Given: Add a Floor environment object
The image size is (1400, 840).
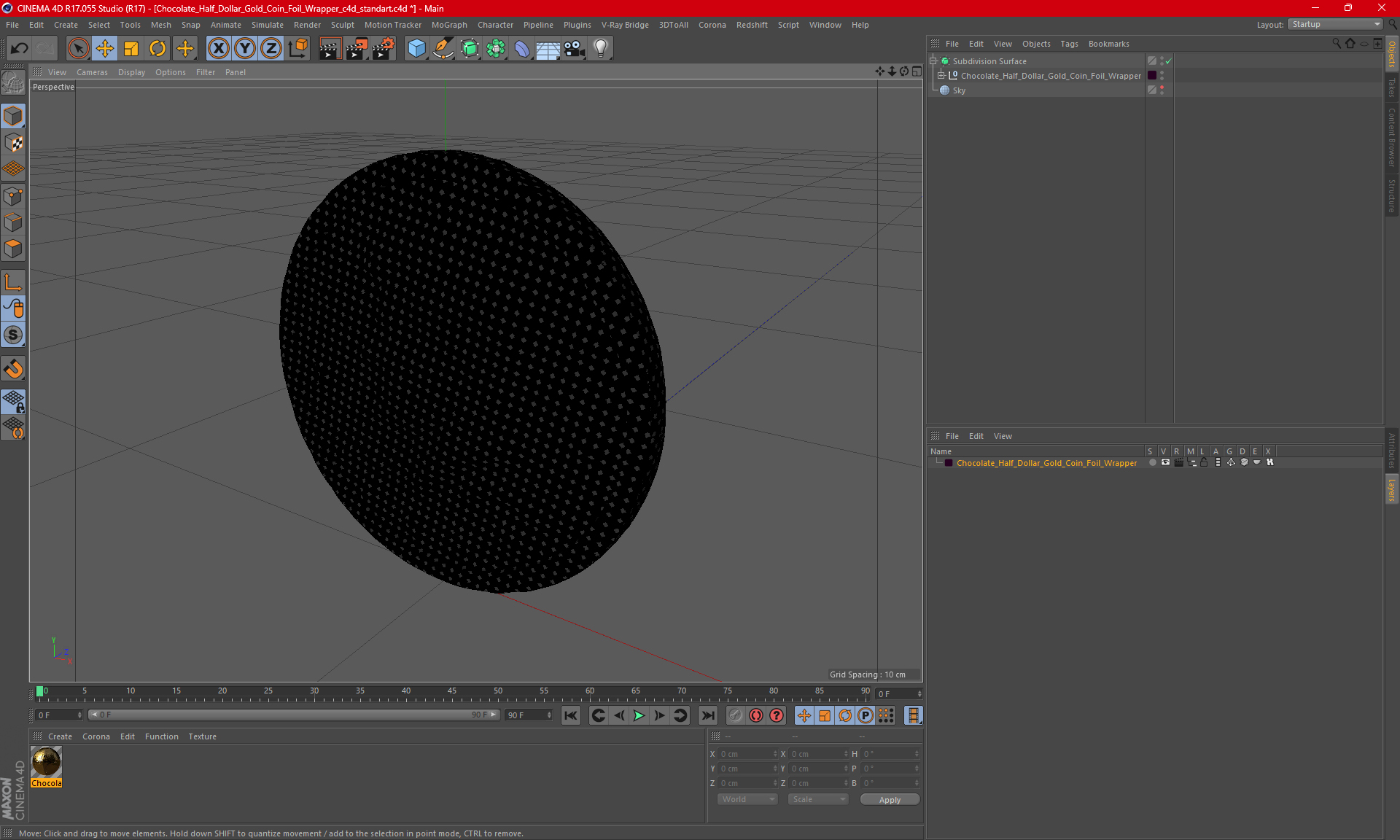Looking at the screenshot, I should point(548,48).
